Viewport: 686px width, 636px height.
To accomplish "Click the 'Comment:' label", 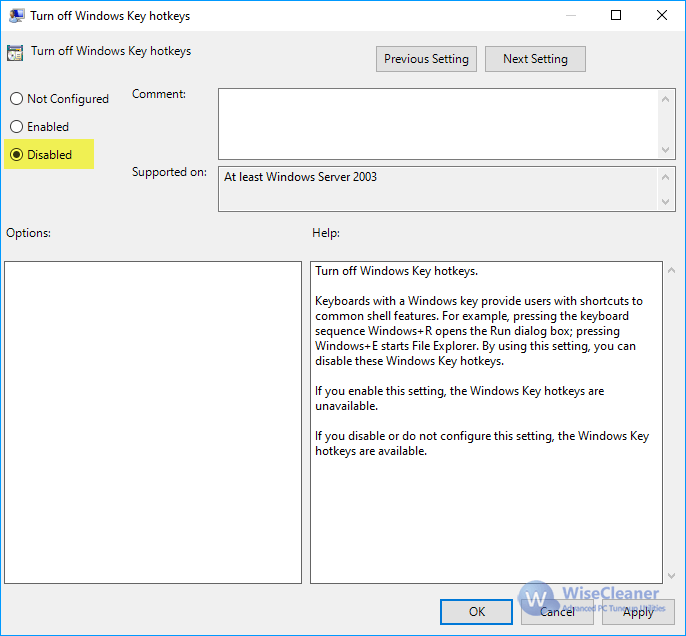I will tap(159, 94).
